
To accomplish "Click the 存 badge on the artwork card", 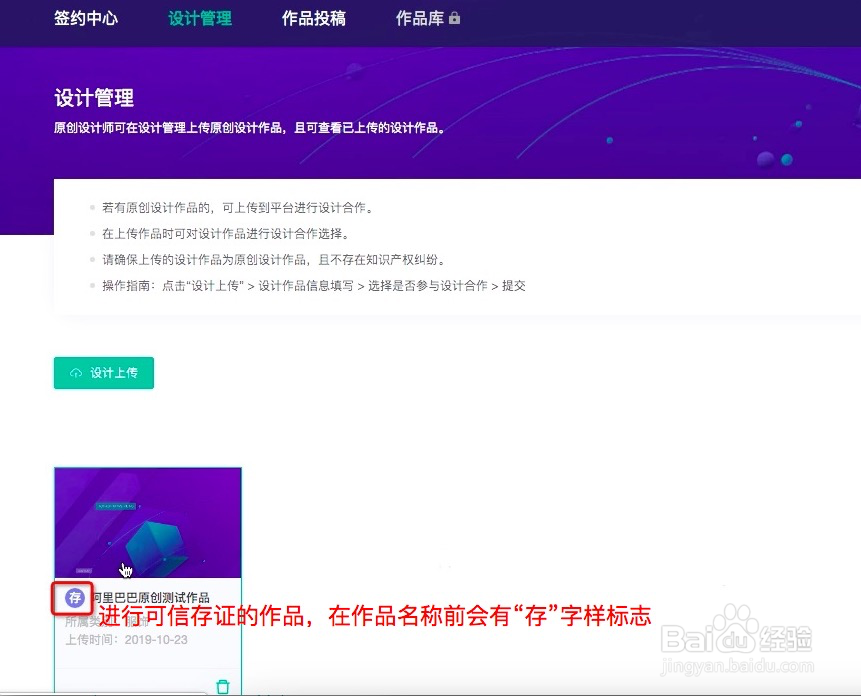I will pos(75,597).
